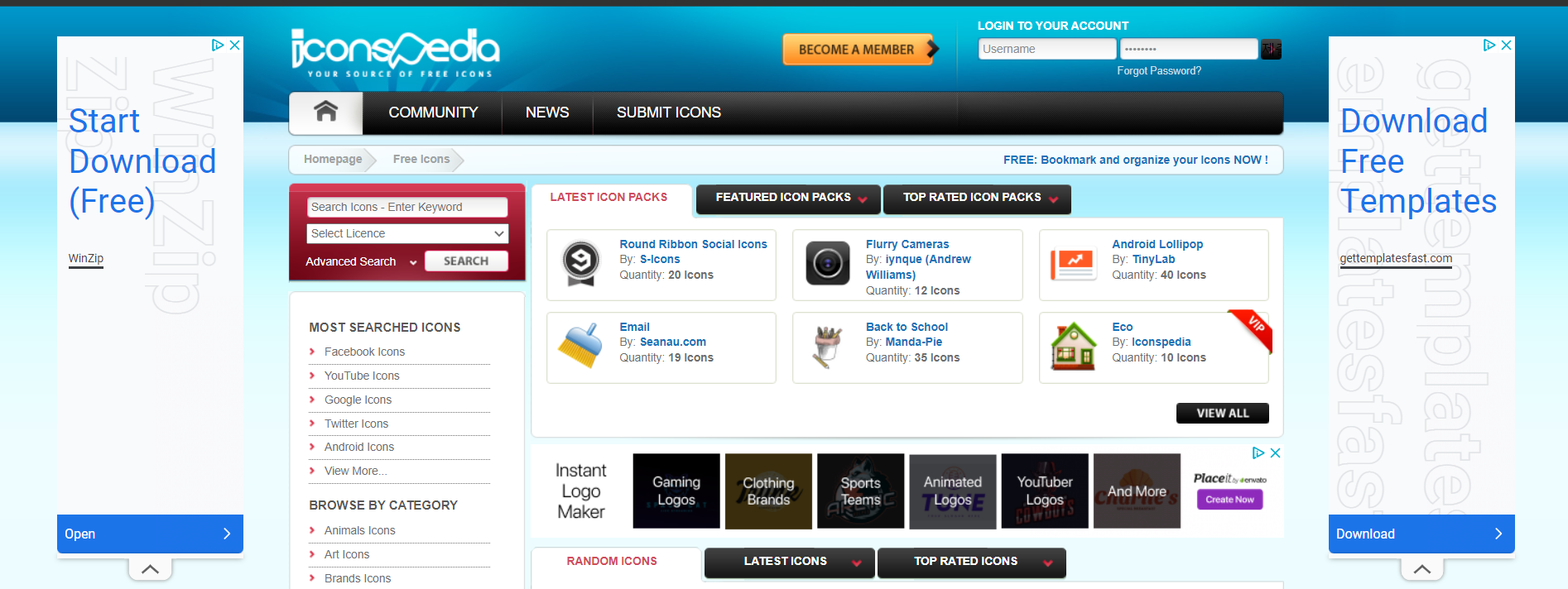Expand Latest Icons tab arrow
Viewport: 1568px width, 589px height.
pos(857,563)
